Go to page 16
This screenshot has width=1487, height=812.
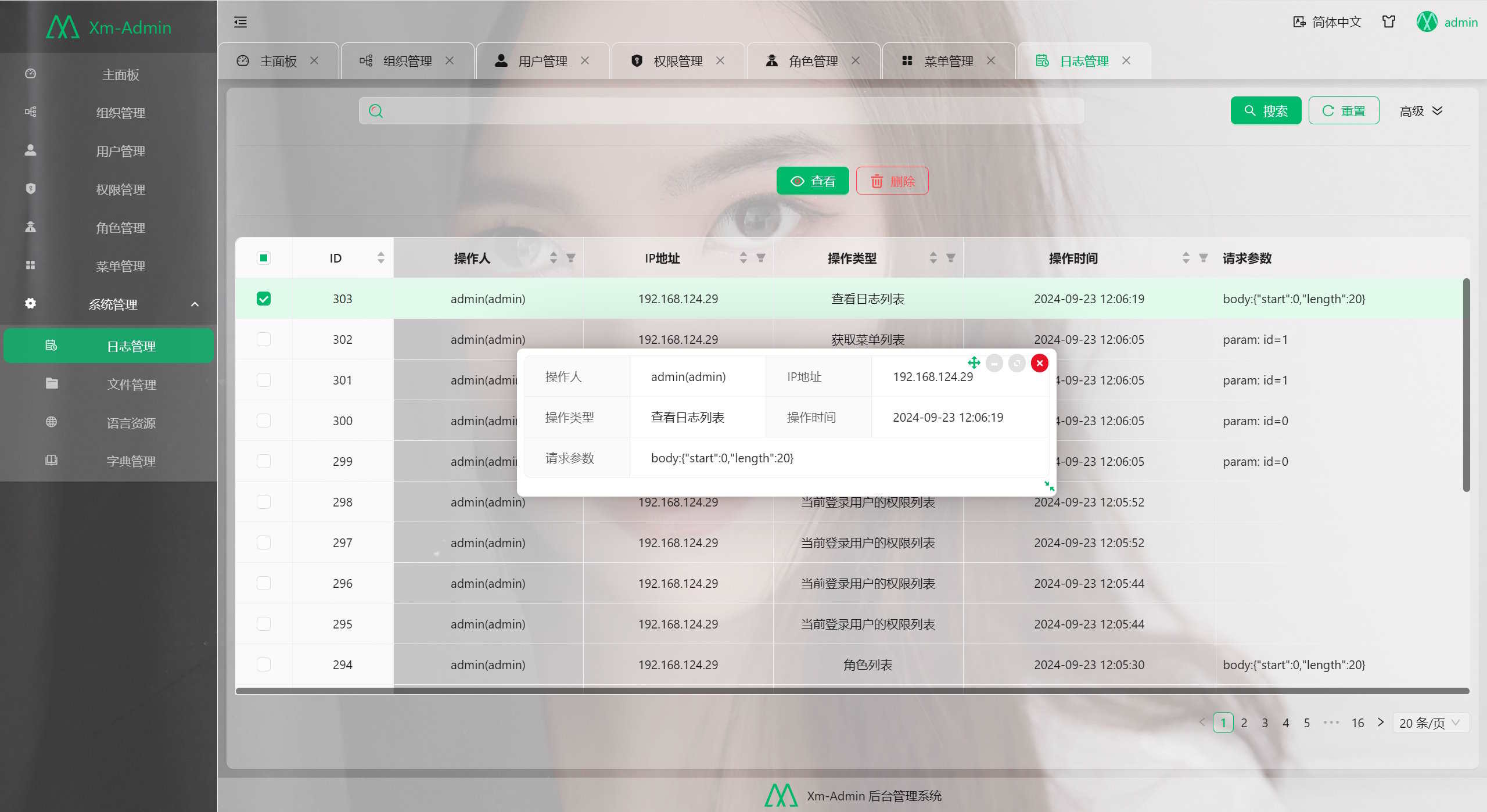(1357, 723)
